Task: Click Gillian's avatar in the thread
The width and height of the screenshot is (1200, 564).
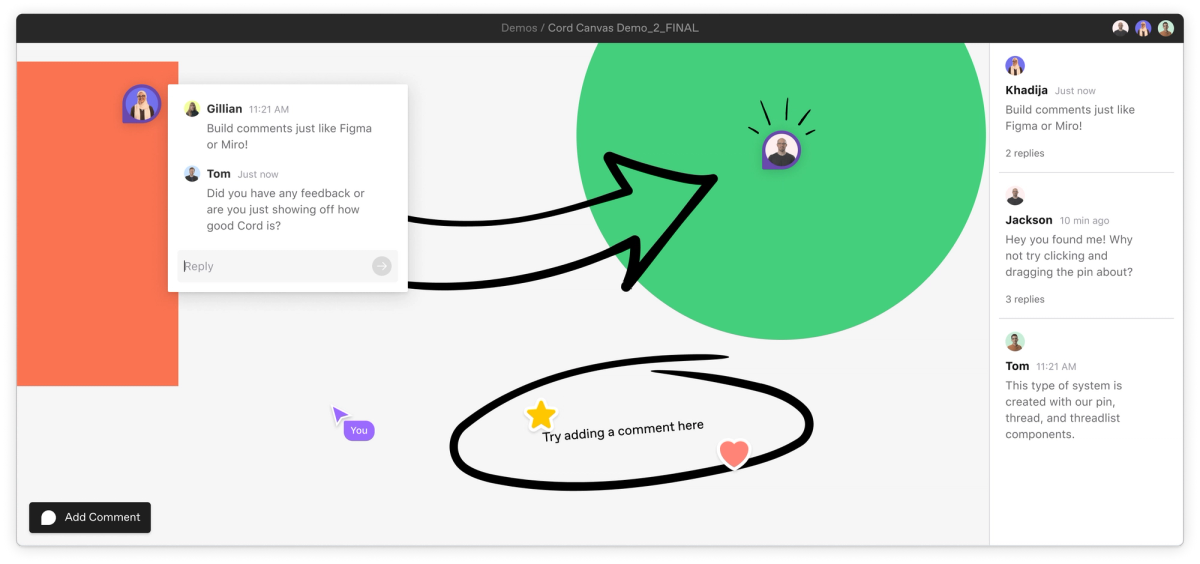Action: 192,108
